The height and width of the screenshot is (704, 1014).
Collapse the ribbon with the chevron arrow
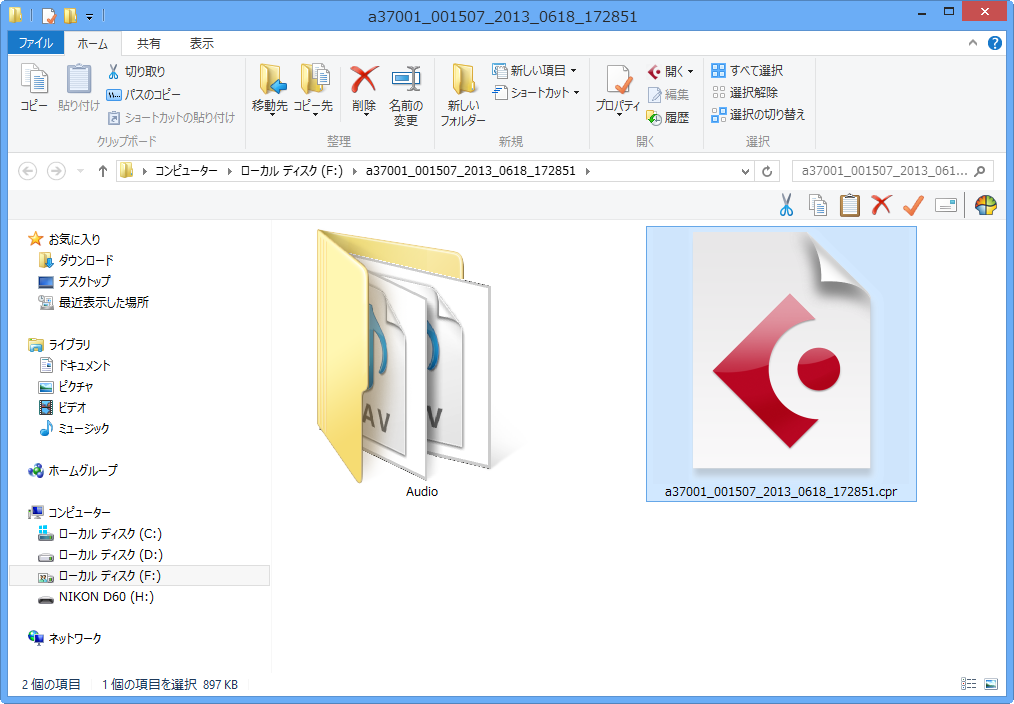tap(973, 43)
